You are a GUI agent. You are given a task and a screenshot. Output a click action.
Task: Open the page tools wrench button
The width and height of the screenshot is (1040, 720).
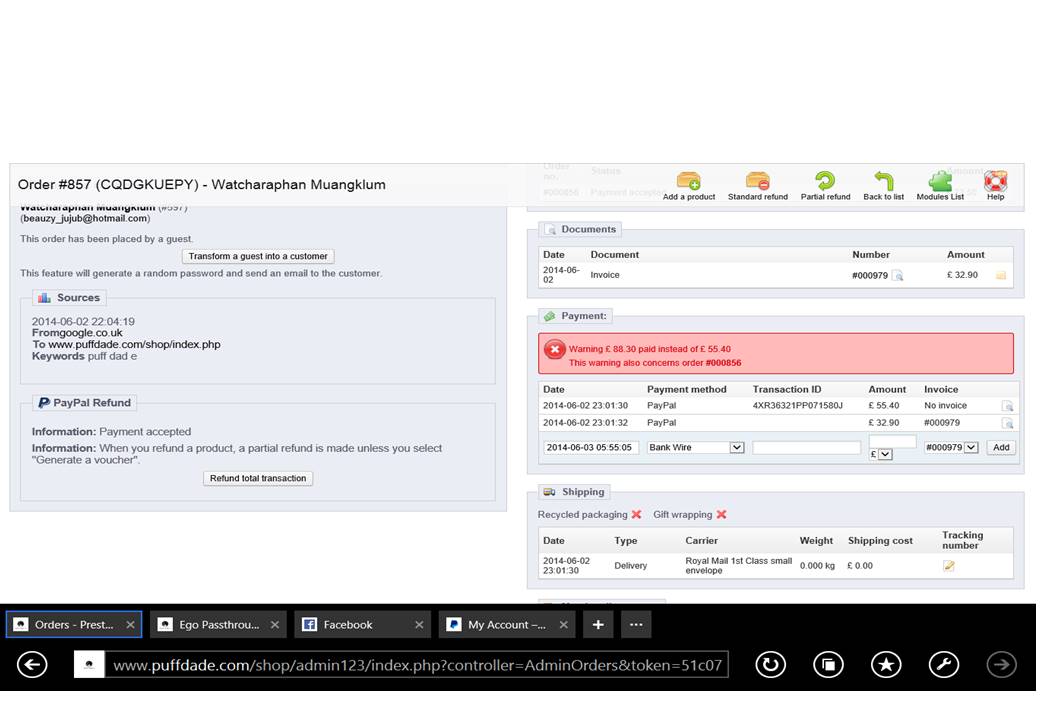tap(943, 664)
